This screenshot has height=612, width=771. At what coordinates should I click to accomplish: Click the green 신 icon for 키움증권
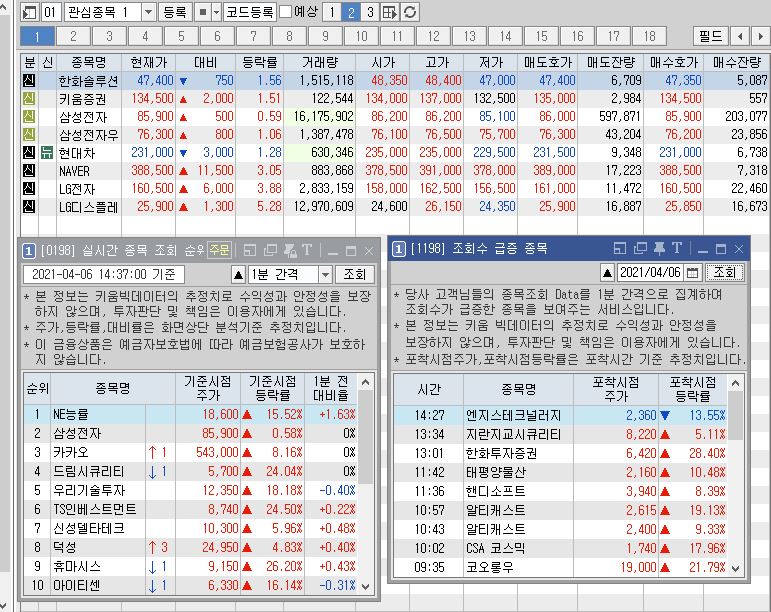pyautogui.click(x=29, y=99)
